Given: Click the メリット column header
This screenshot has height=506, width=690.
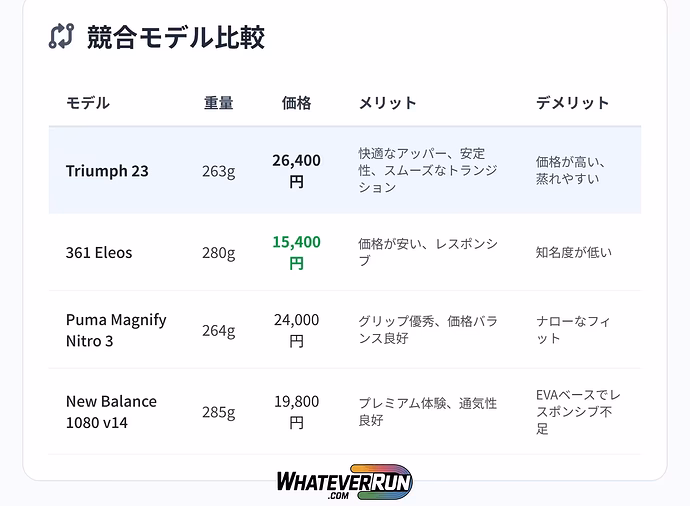Looking at the screenshot, I should point(387,103).
